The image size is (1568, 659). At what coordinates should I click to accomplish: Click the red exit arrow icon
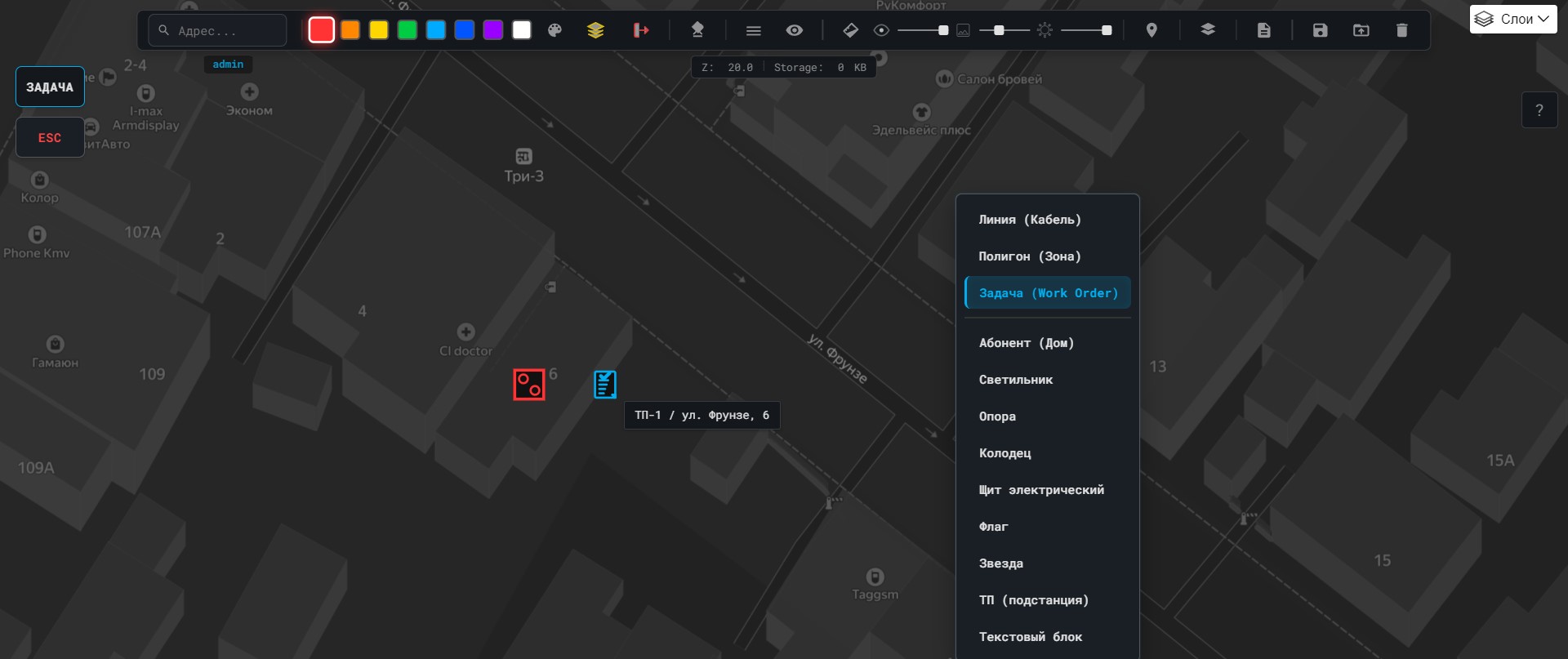pyautogui.click(x=641, y=30)
